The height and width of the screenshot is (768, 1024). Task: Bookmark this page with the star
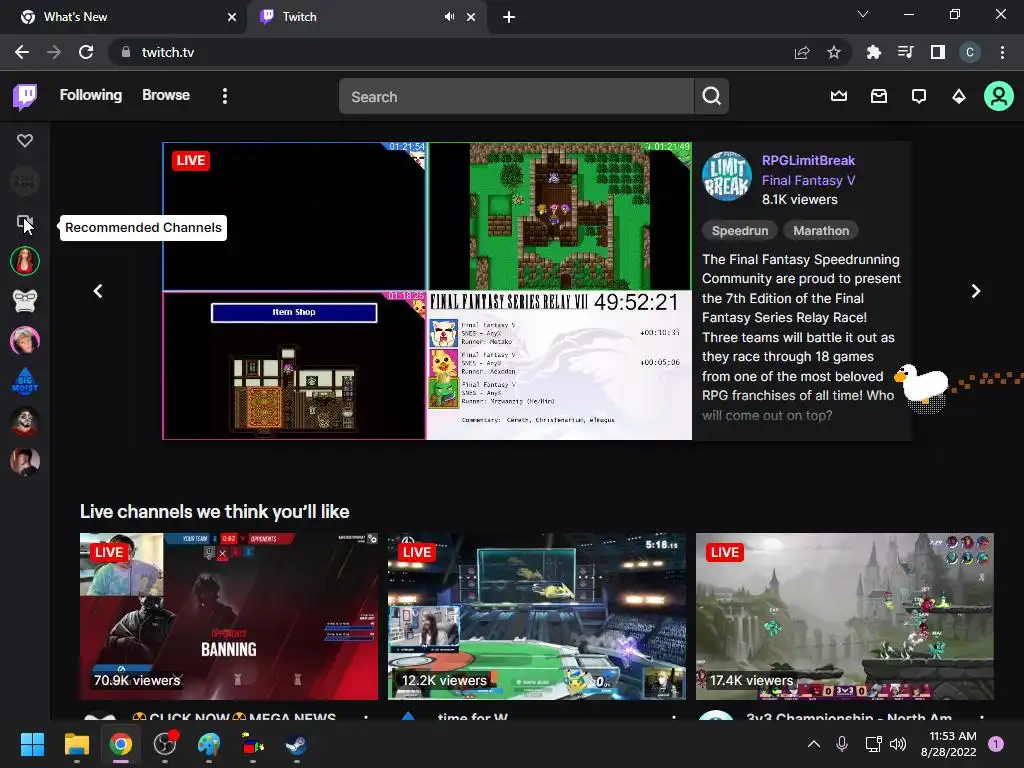[834, 53]
